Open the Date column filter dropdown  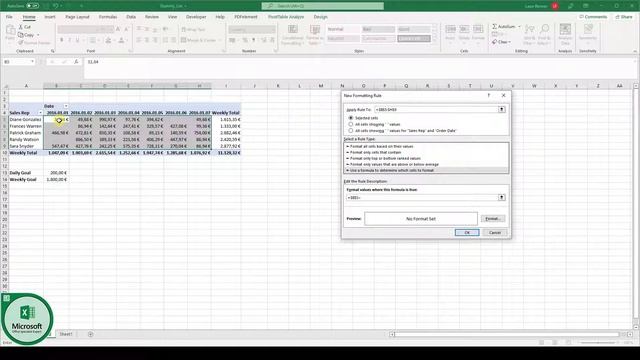pyautogui.click(x=66, y=106)
